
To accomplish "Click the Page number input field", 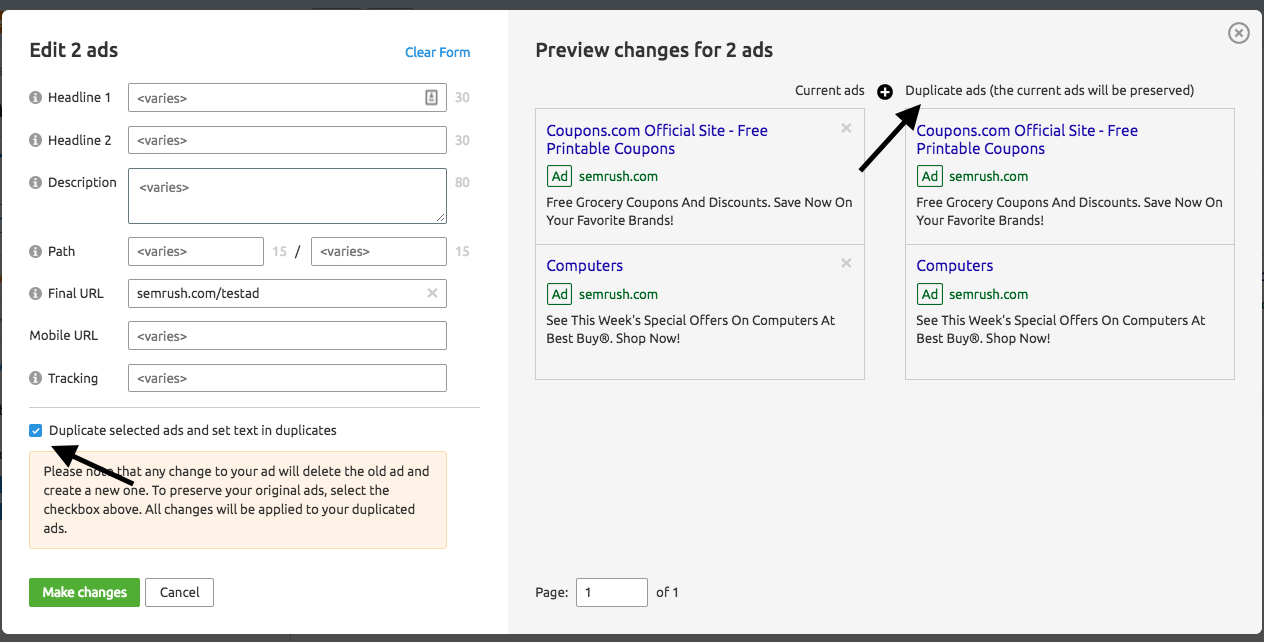I will point(611,592).
